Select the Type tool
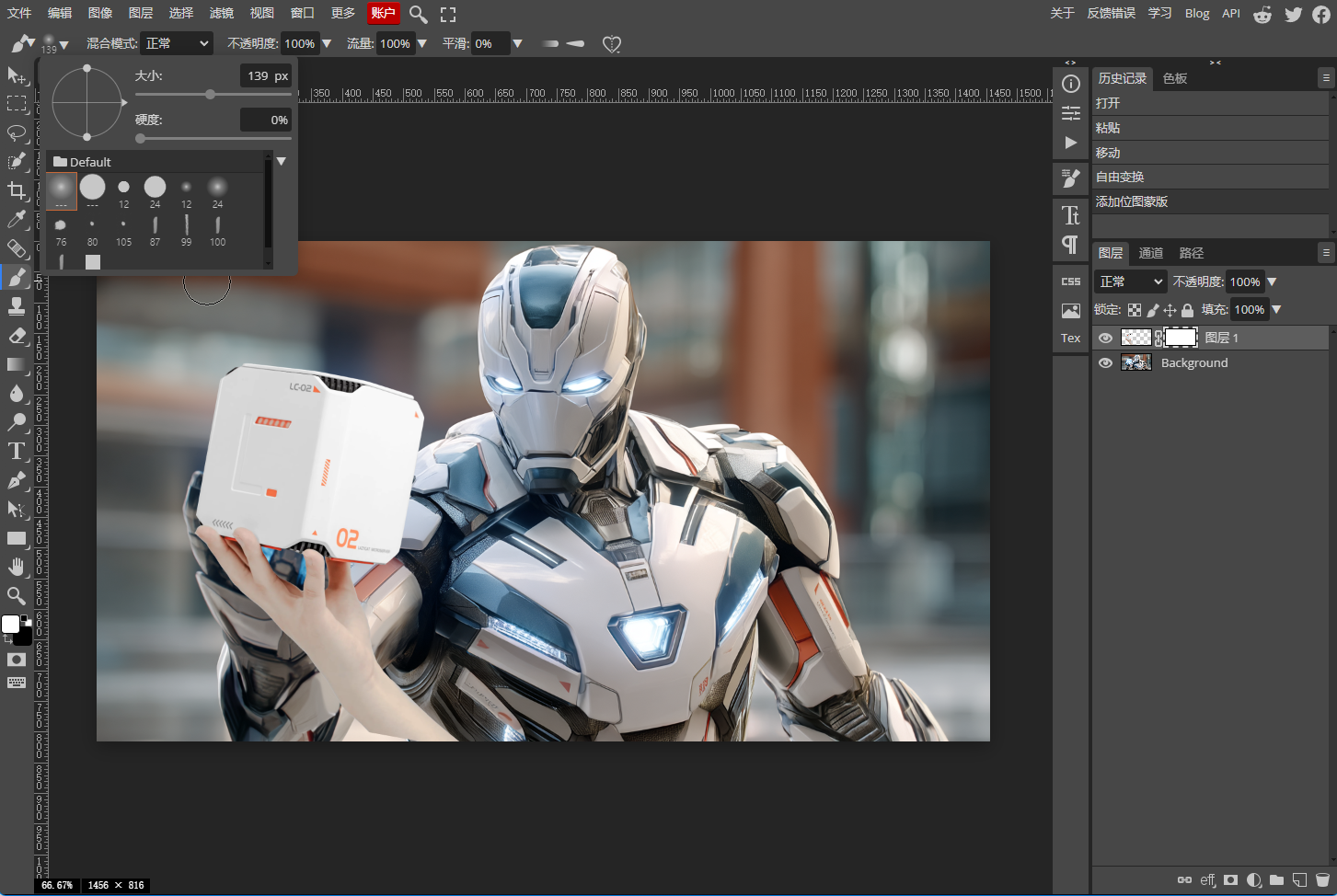Viewport: 1337px width, 896px height. coord(17,451)
